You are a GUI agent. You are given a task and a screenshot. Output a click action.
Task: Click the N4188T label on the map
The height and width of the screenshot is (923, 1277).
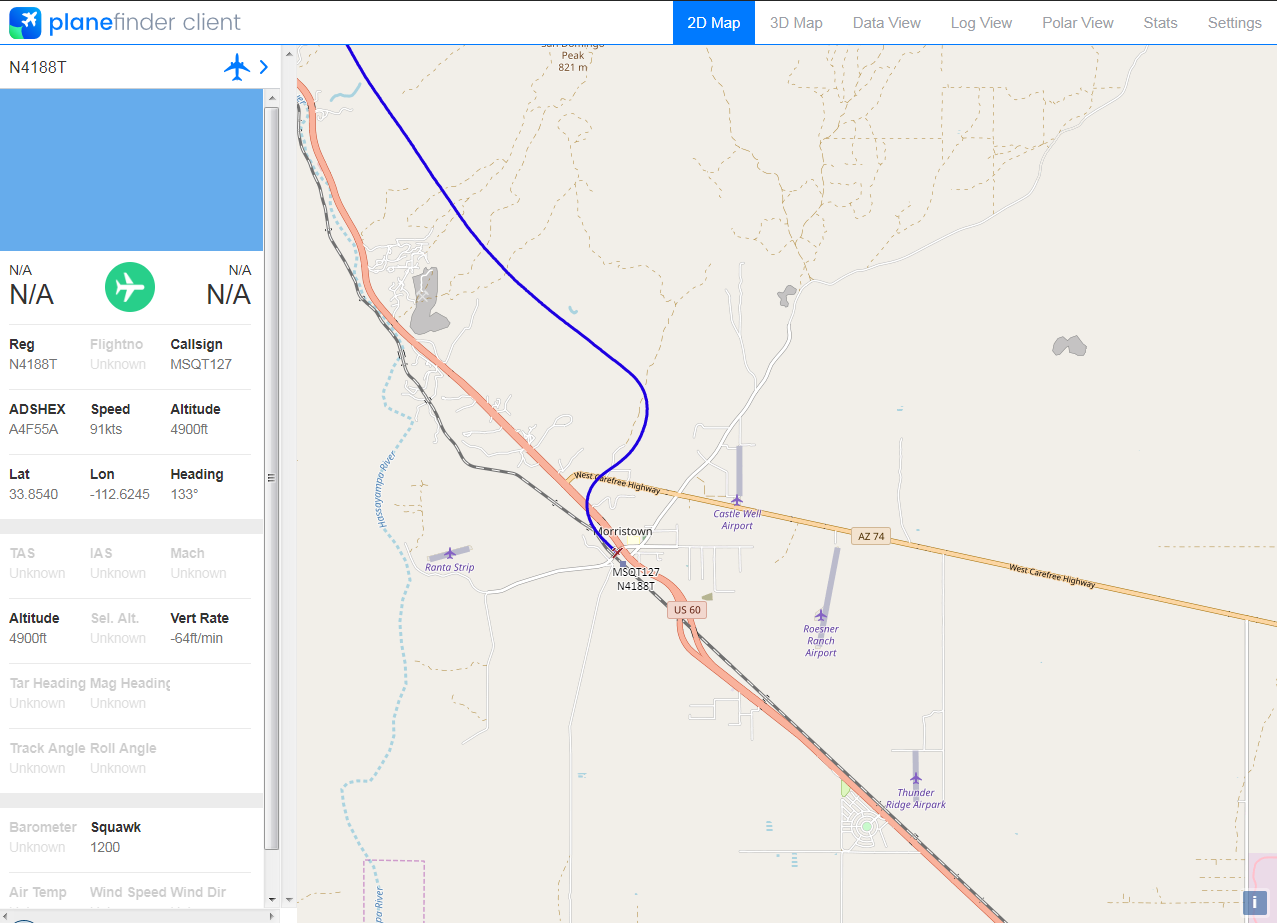pyautogui.click(x=636, y=586)
